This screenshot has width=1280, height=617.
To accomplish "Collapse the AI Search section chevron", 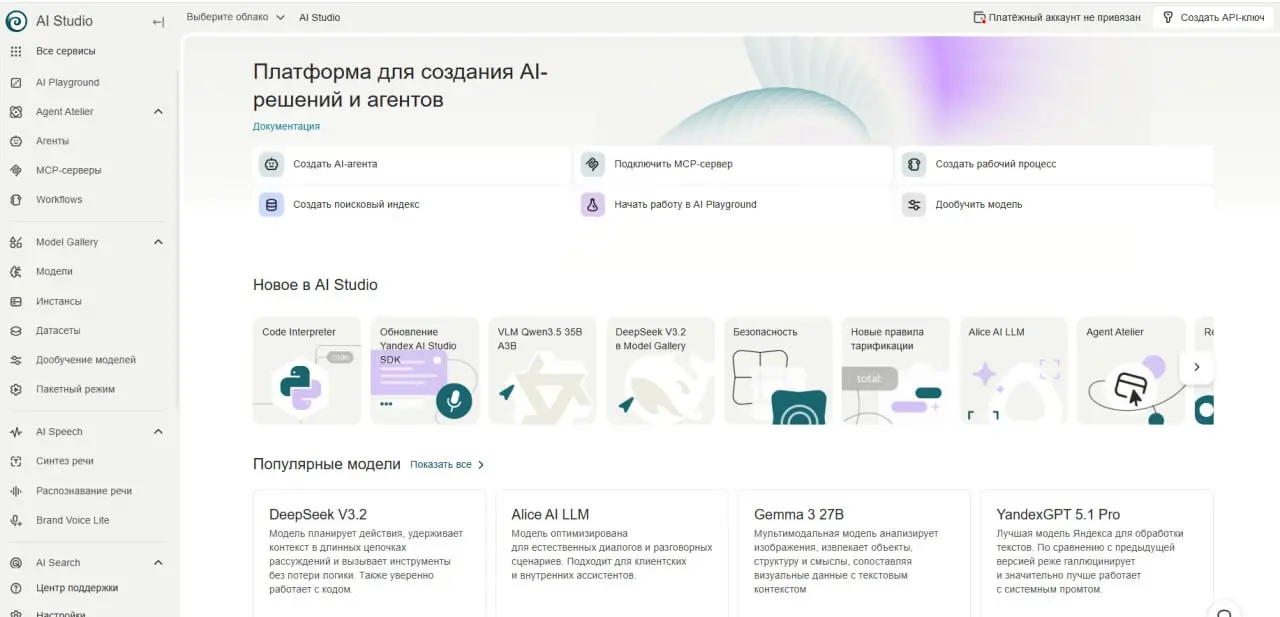I will pos(158,563).
